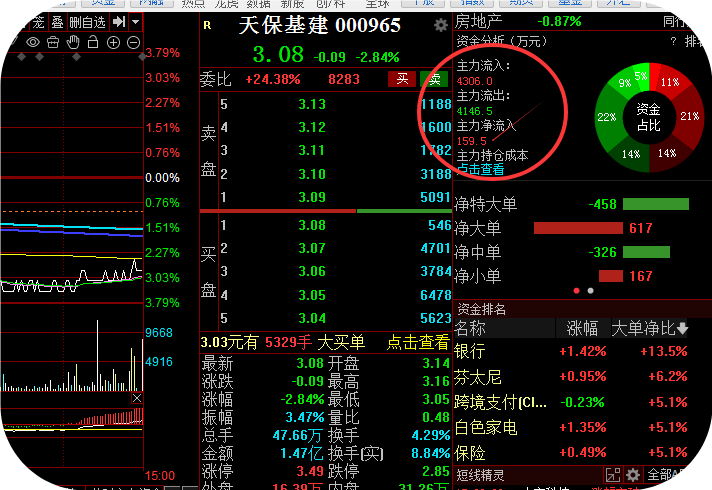Viewport: 712px width, 490px height.
Task: Click the 委比 value +24.38%
Action: click(272, 79)
